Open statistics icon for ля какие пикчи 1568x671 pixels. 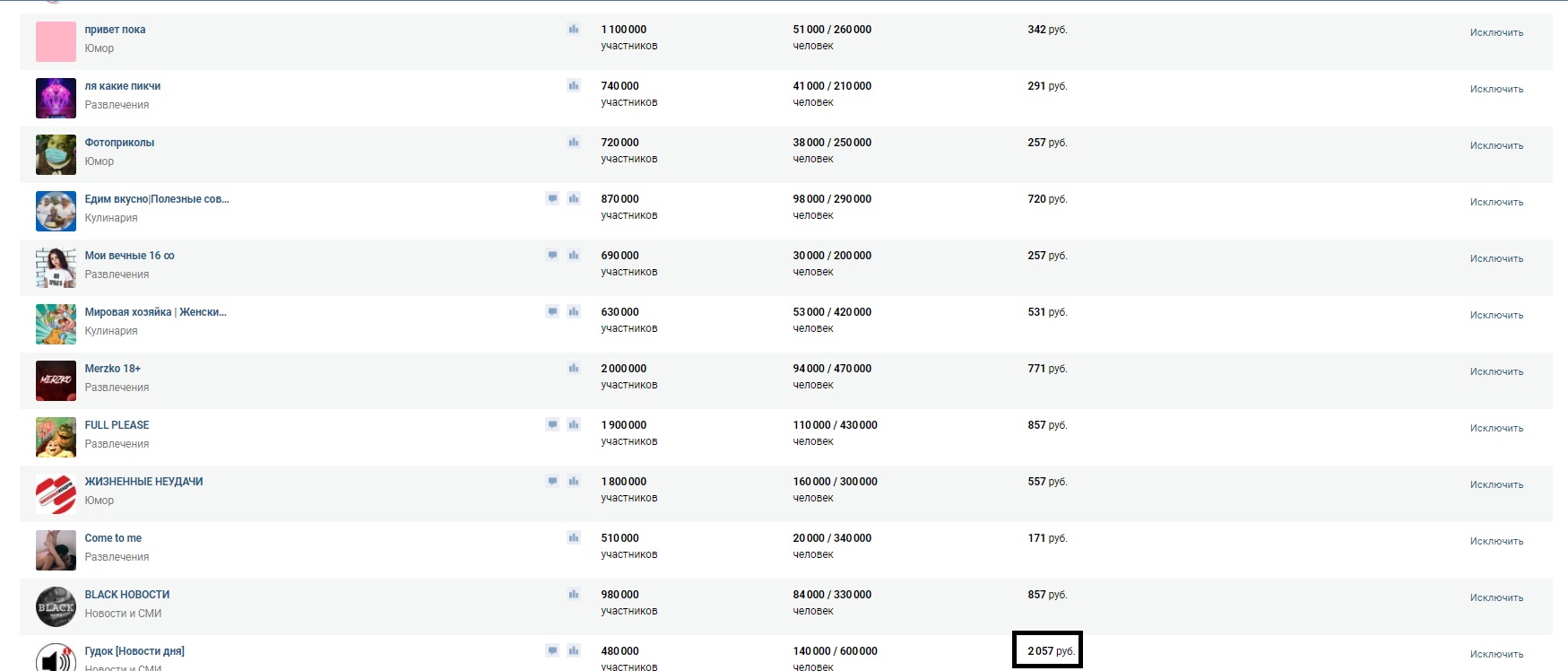(x=574, y=86)
